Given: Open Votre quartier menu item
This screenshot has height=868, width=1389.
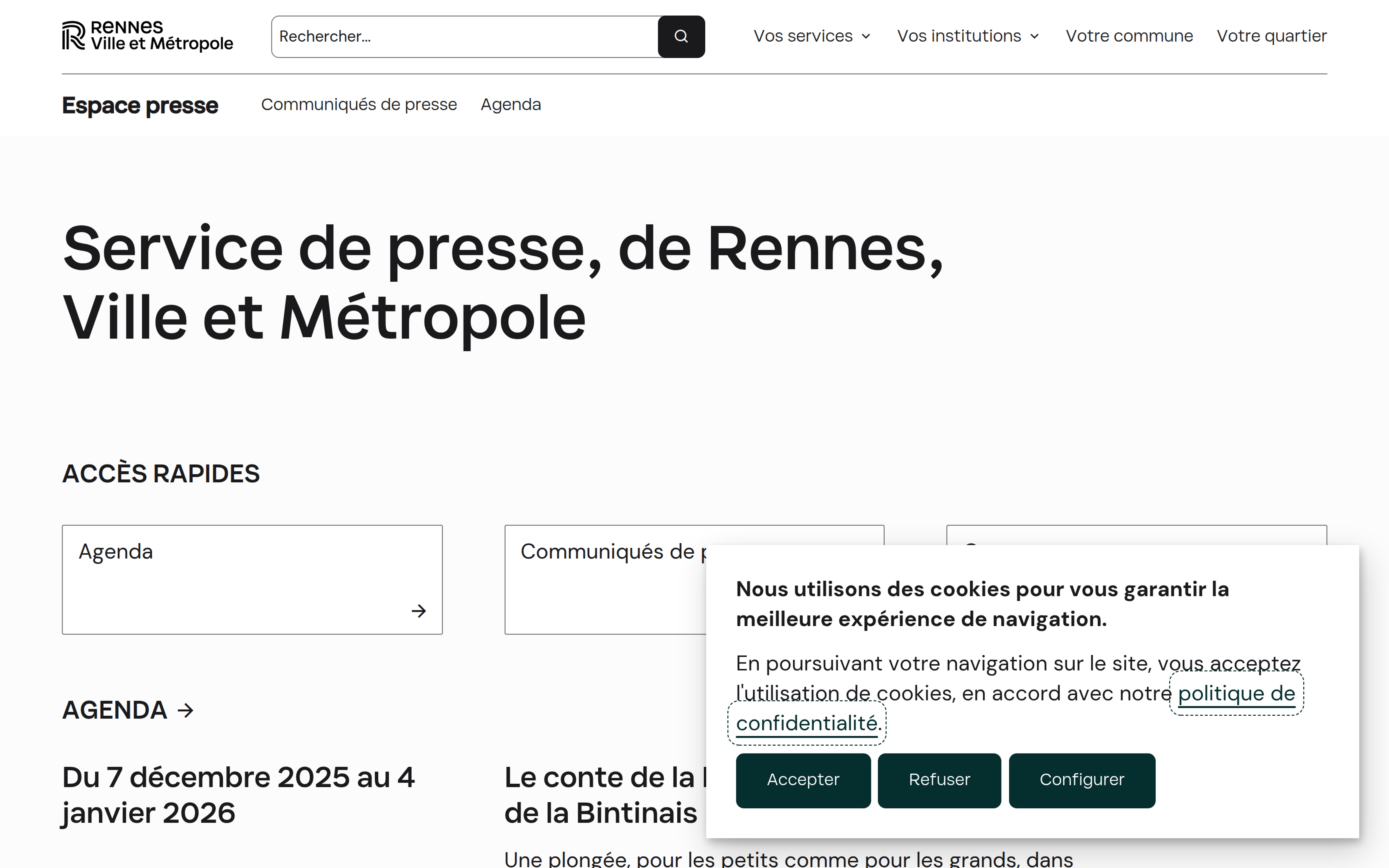Looking at the screenshot, I should (1271, 36).
